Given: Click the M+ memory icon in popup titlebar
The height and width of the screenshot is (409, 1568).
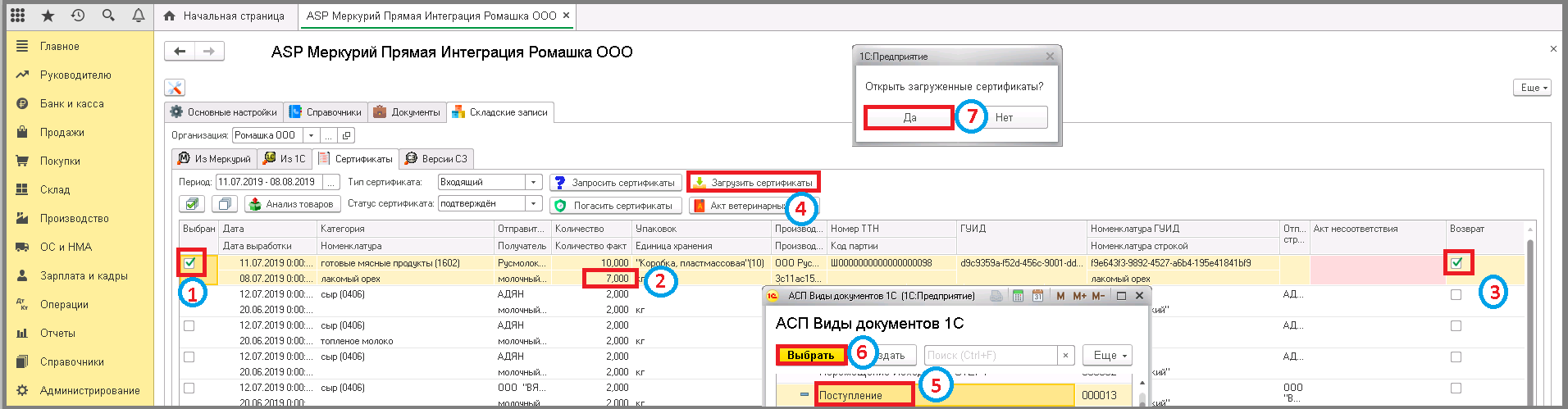Looking at the screenshot, I should pos(1079,296).
